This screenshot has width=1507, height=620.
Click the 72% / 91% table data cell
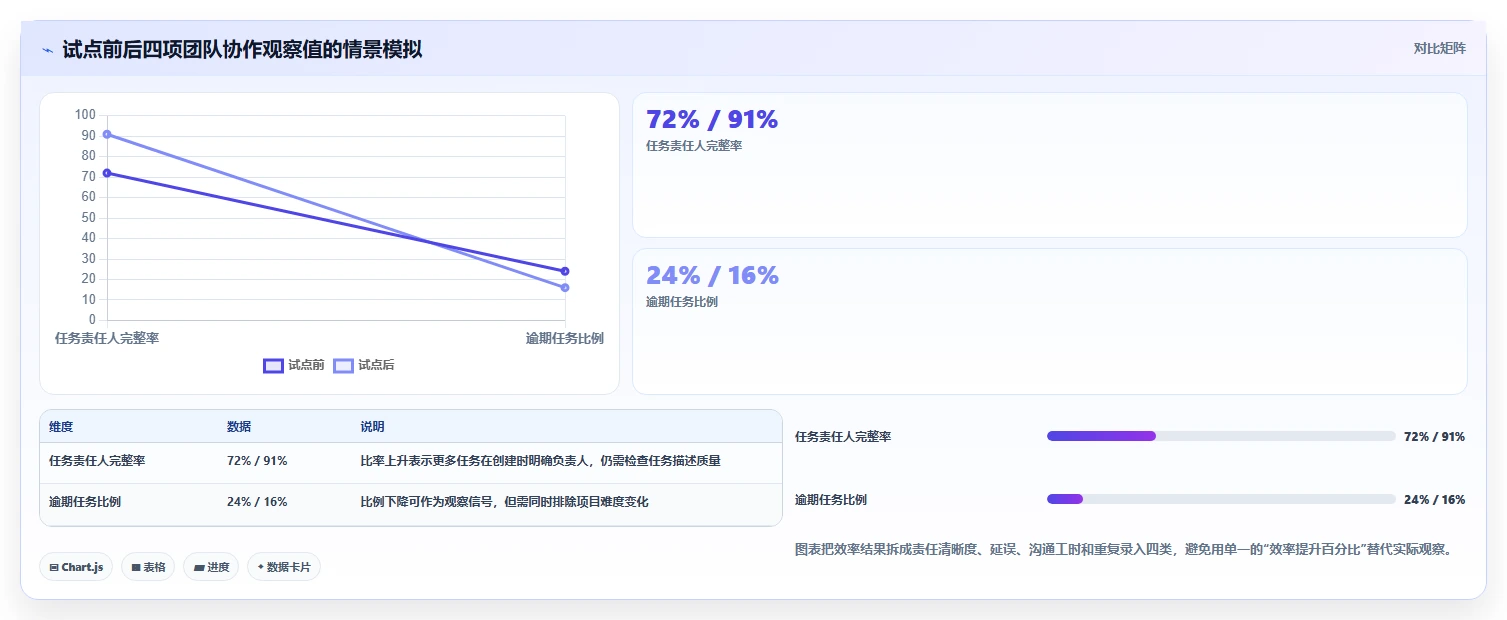(x=257, y=461)
